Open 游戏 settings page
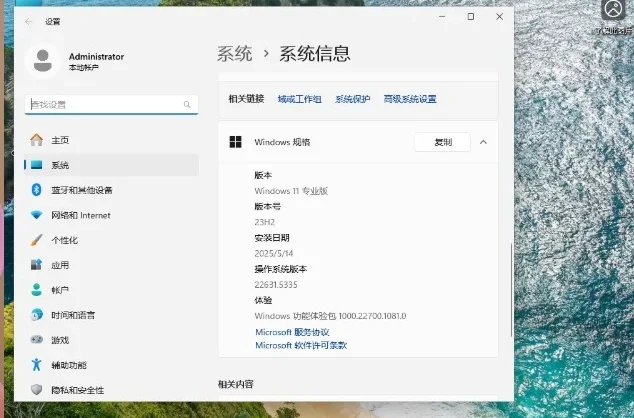634x418 pixels. point(111,340)
